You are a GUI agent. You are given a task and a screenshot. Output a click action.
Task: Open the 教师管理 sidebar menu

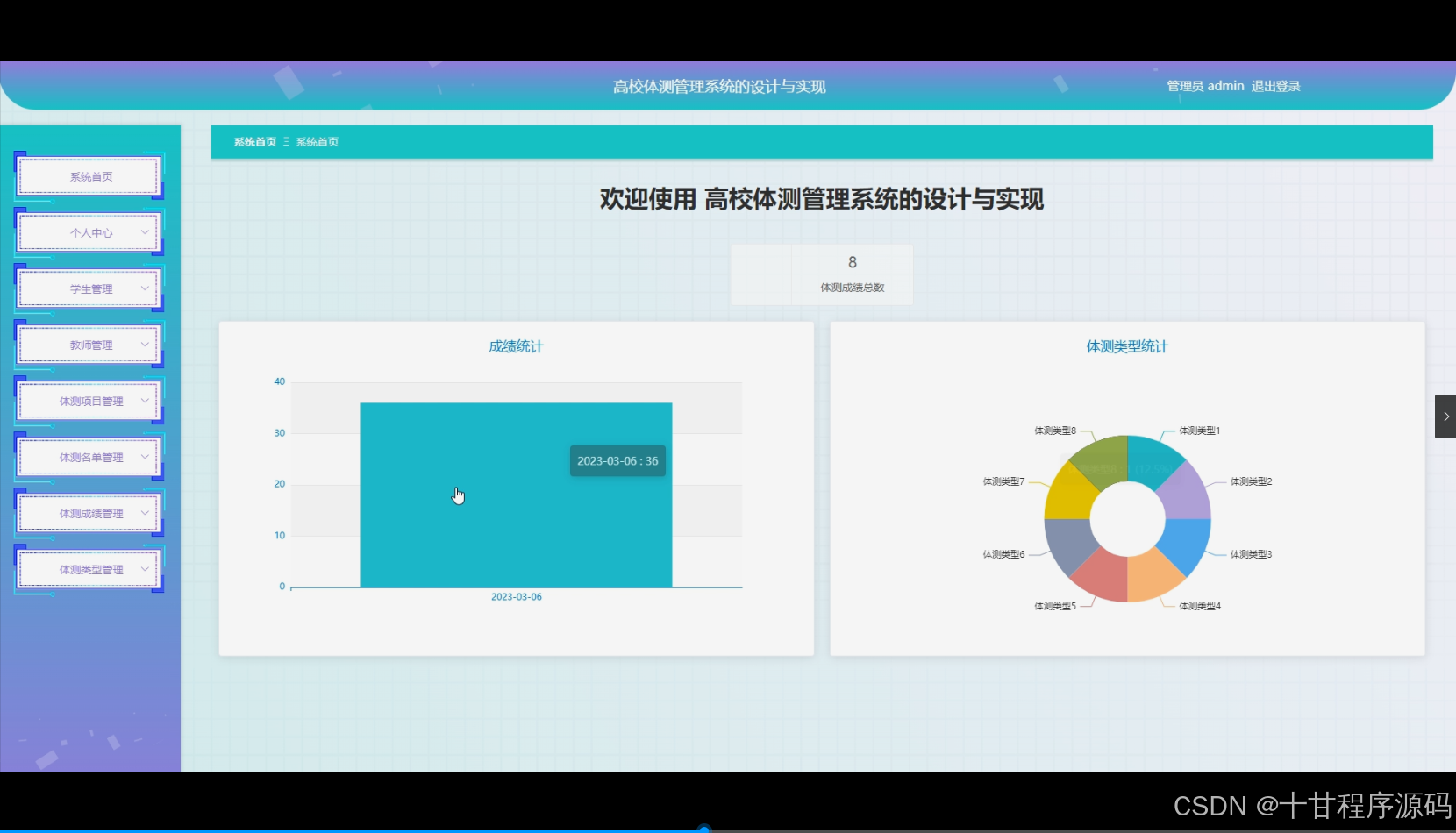point(89,345)
